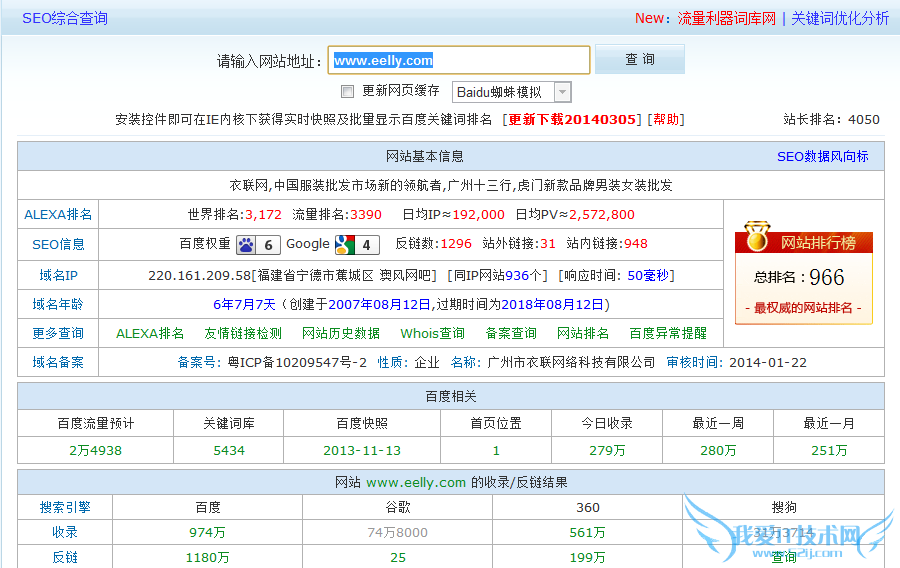Click the gold medal ranking icon
900x568 pixels.
tap(757, 238)
